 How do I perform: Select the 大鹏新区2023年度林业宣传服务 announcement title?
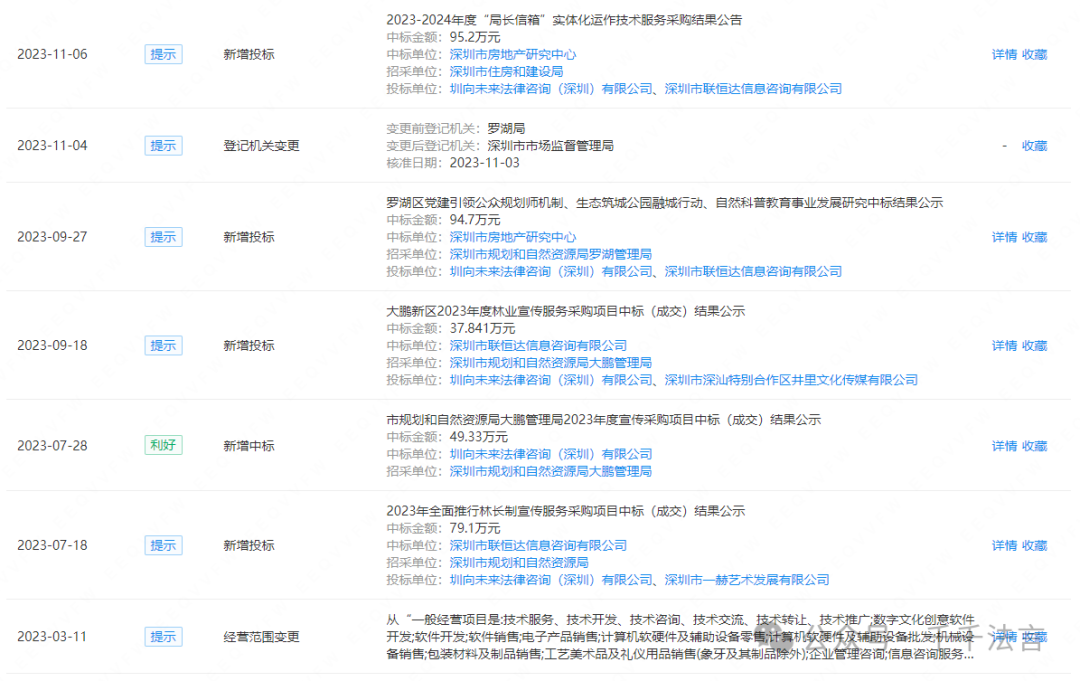point(565,311)
